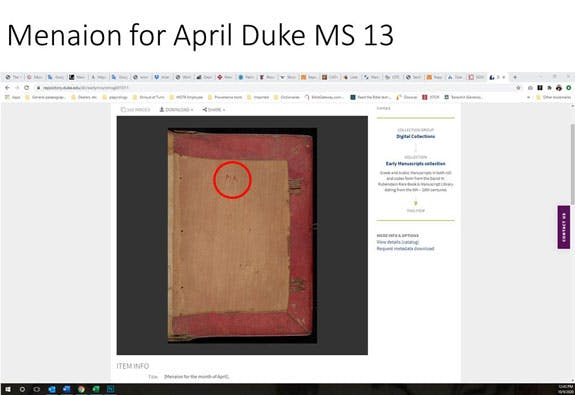575x395 pixels.
Task: Click the View details (catalog) link
Action: pos(398,242)
